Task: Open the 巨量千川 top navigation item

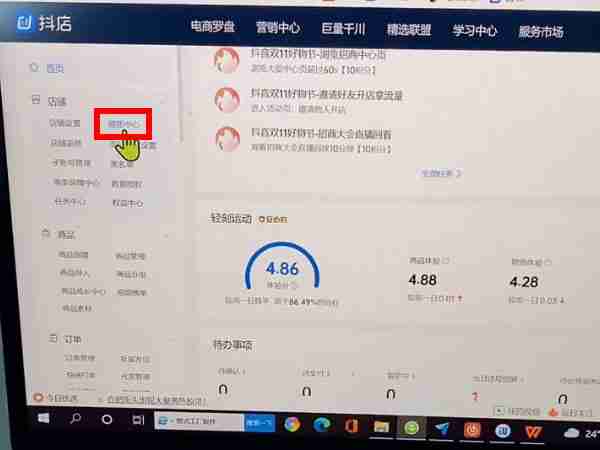Action: [x=343, y=29]
